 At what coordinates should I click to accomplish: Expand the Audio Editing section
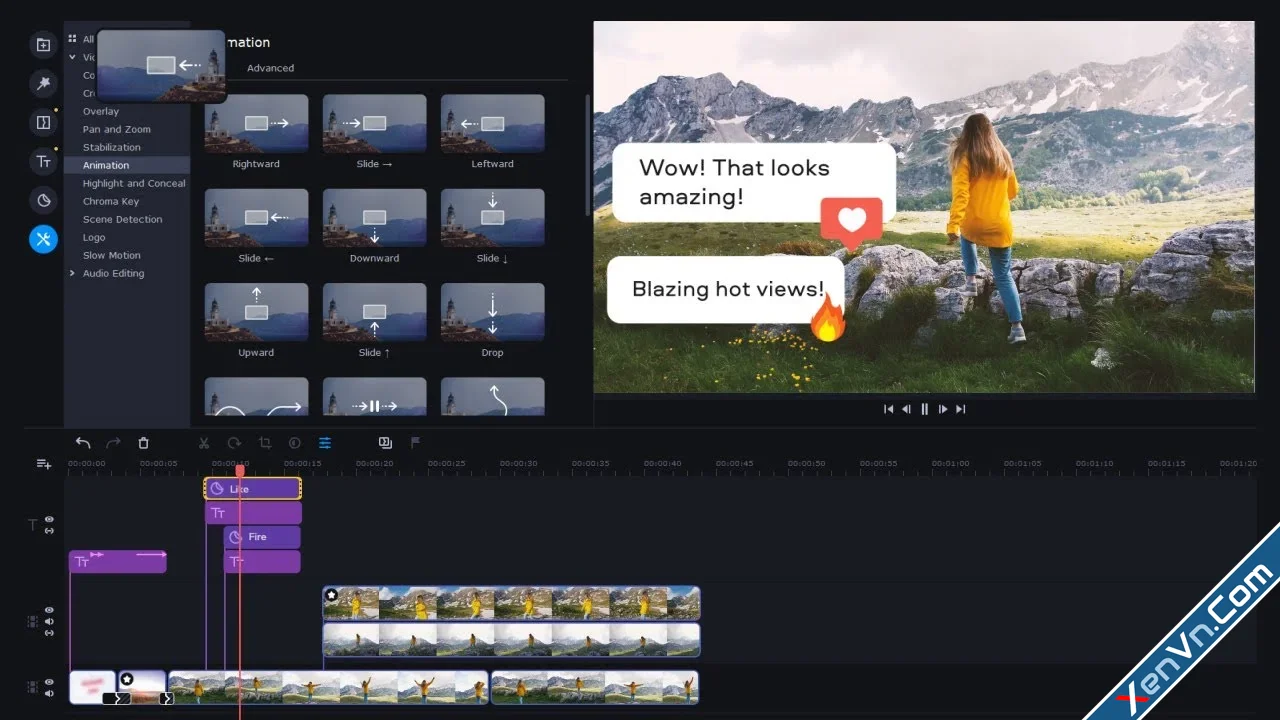click(x=72, y=273)
